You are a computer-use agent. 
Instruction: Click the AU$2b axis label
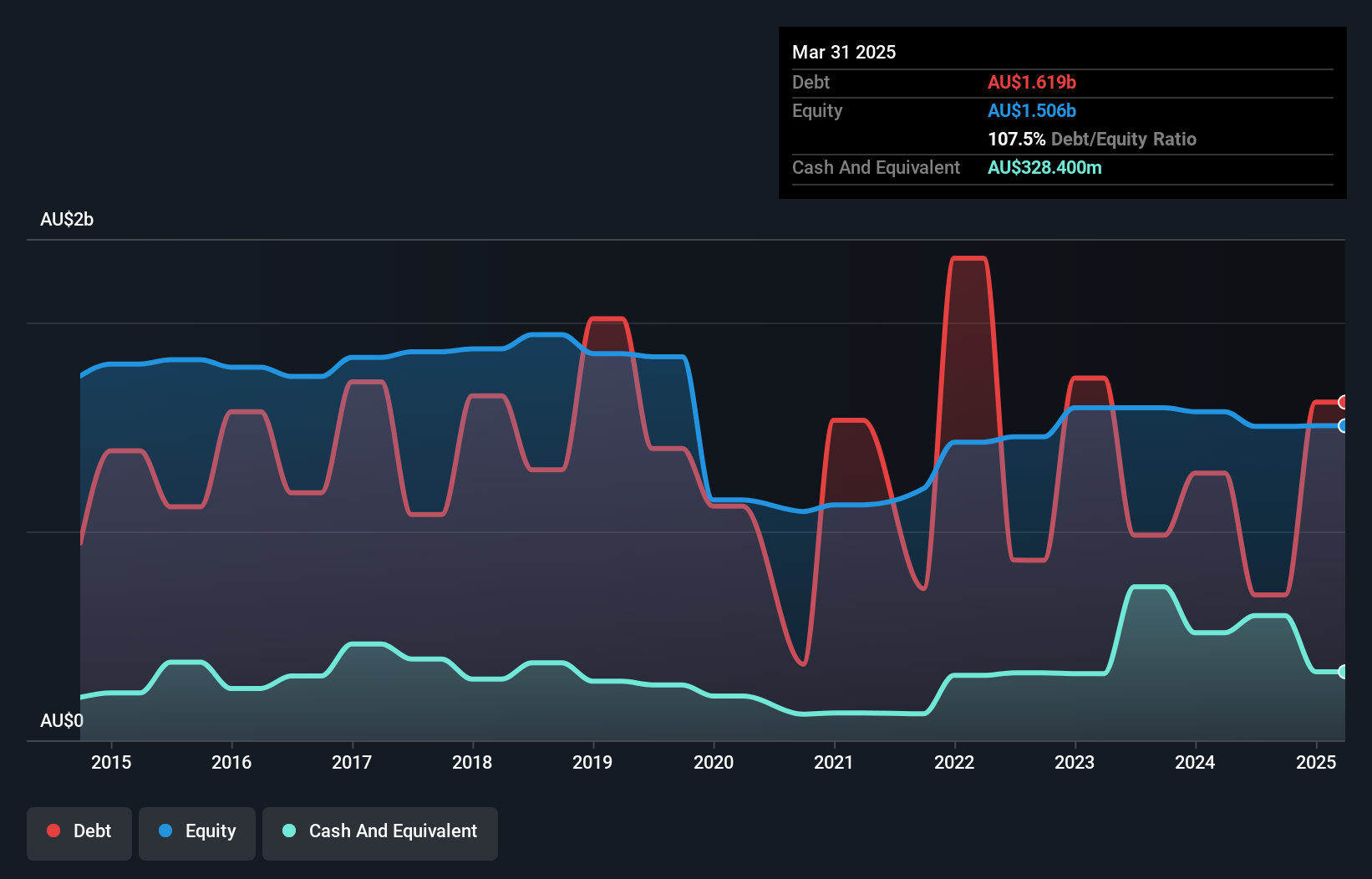(68, 220)
